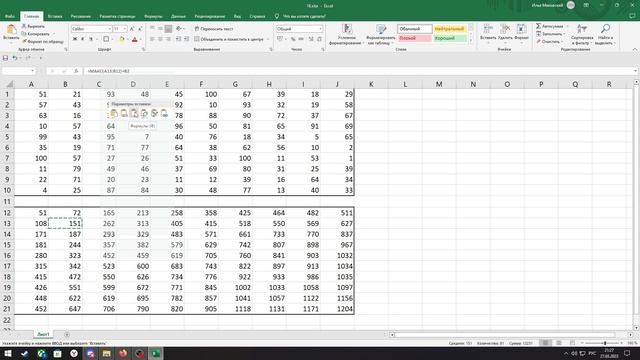Toggle Wrap Text (Переносить текст)

coord(214,29)
